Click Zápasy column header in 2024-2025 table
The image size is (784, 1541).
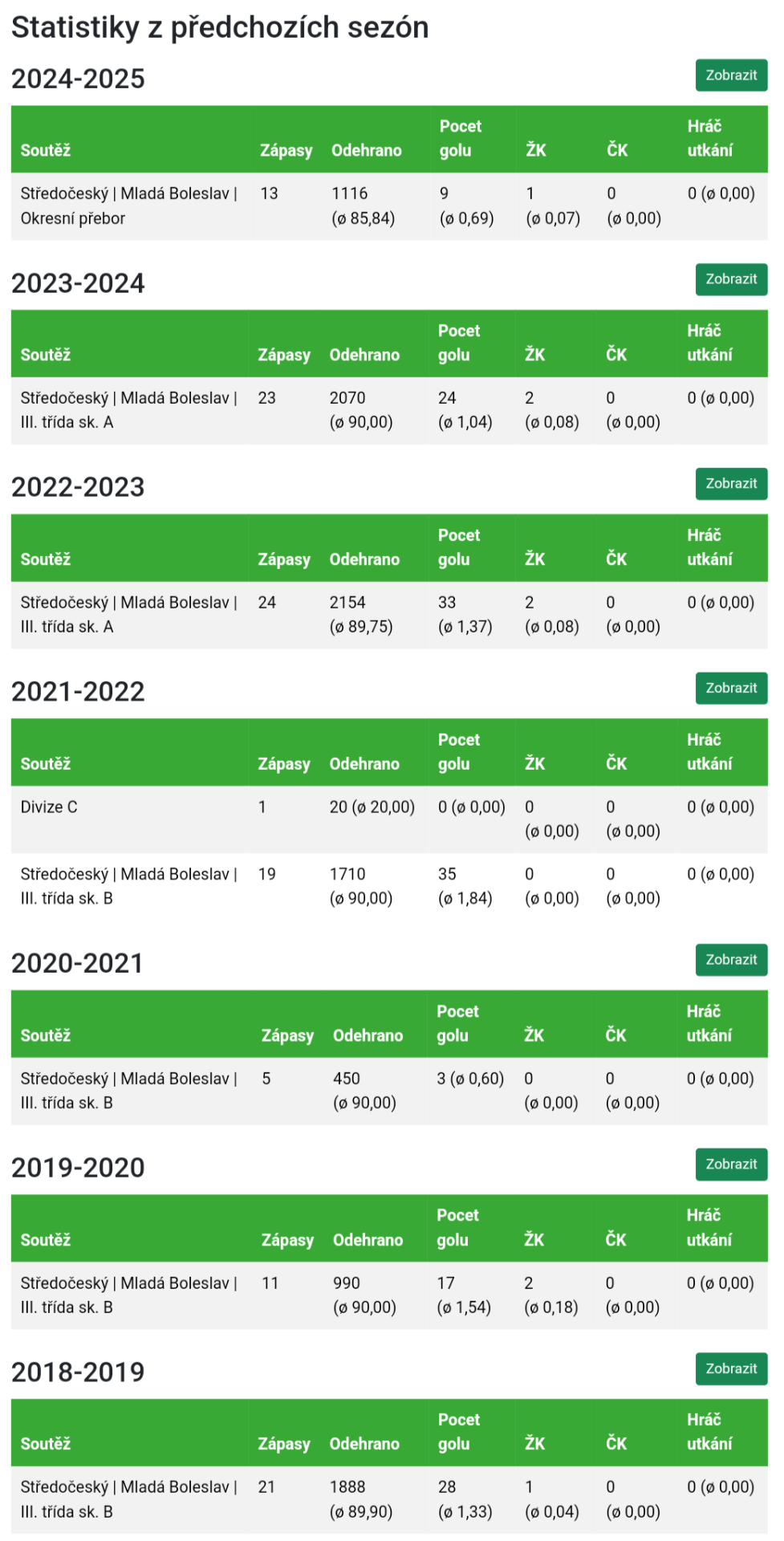click(286, 150)
